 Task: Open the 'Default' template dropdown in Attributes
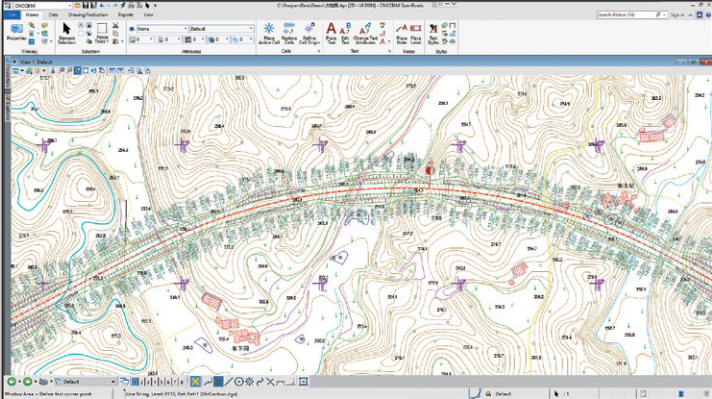221,29
